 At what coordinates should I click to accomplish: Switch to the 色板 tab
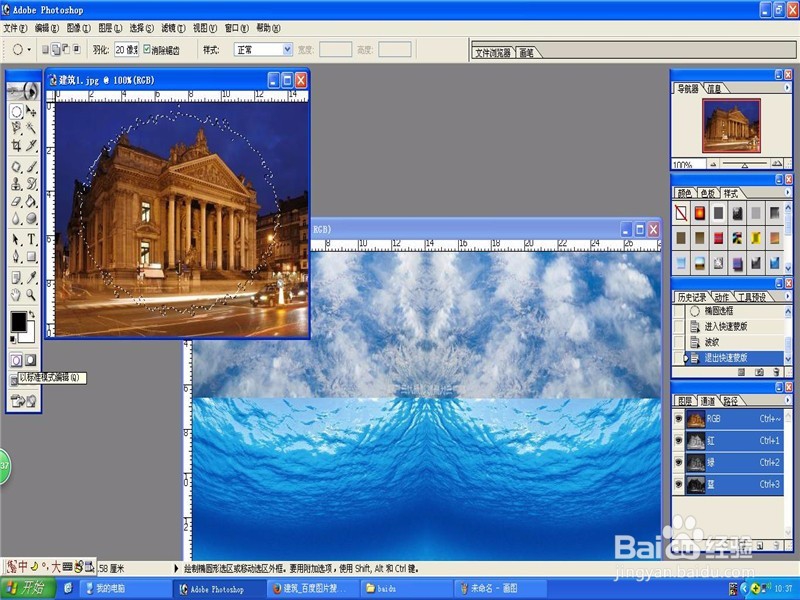[708, 193]
